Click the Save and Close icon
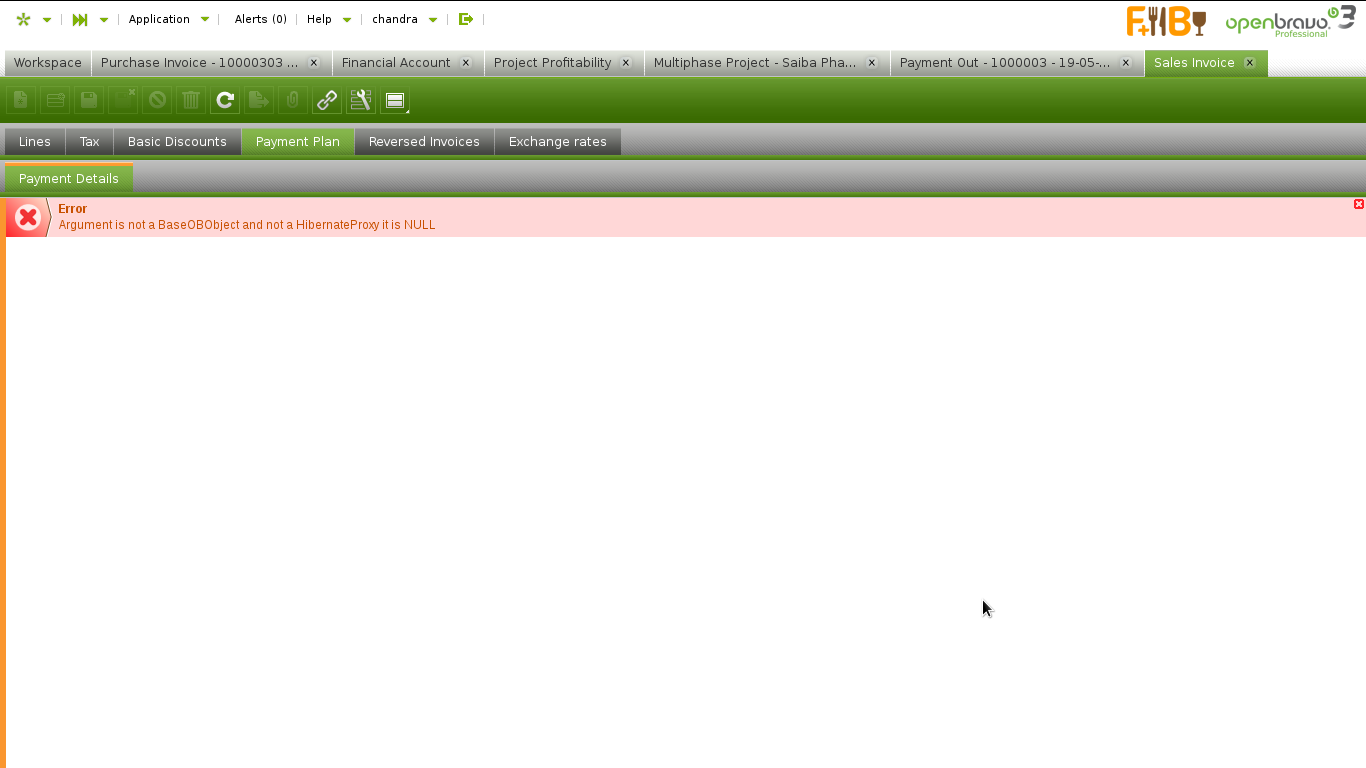 123,100
